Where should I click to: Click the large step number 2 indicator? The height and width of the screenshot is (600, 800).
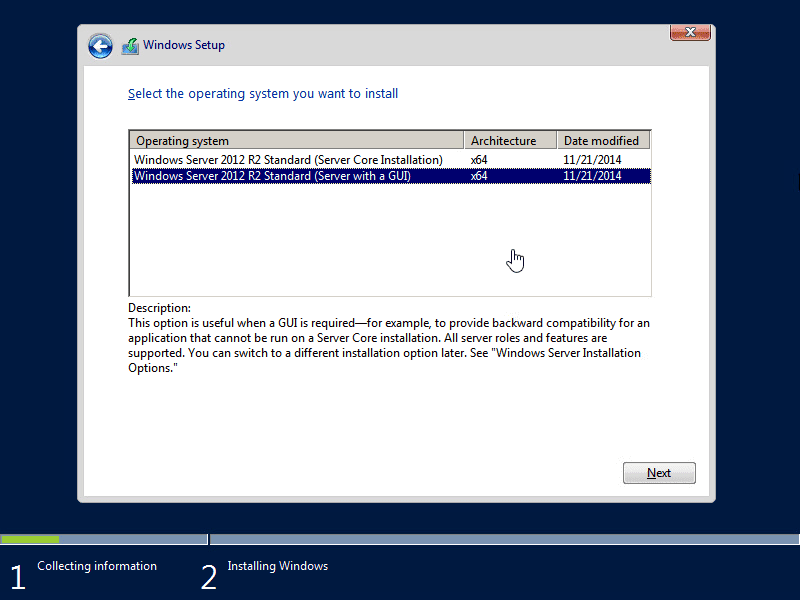209,576
